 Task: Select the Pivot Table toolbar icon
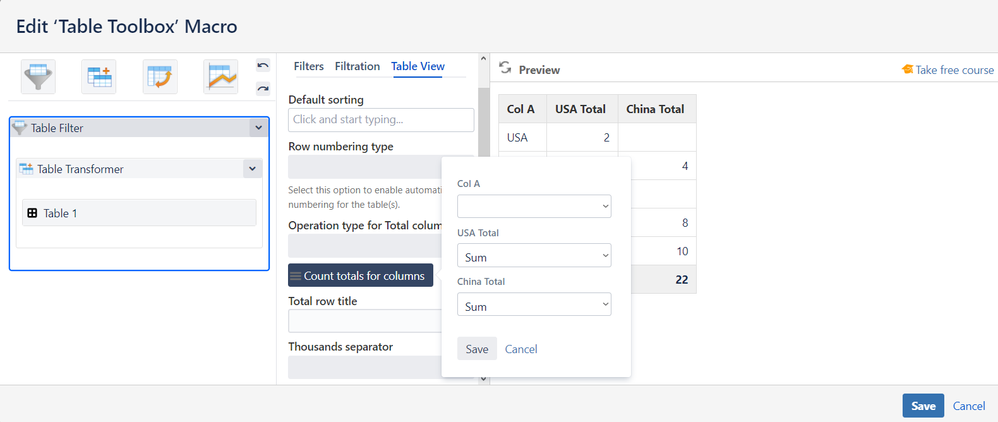pos(160,76)
